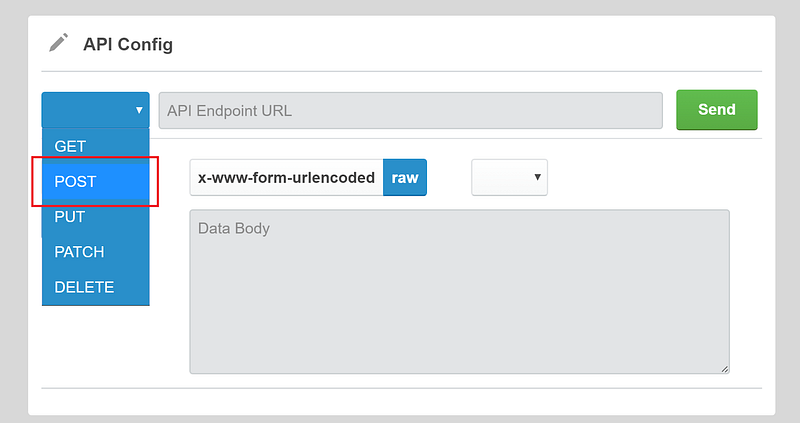Click the API Endpoint URL placeholder text
This screenshot has height=423, width=800.
coord(230,110)
